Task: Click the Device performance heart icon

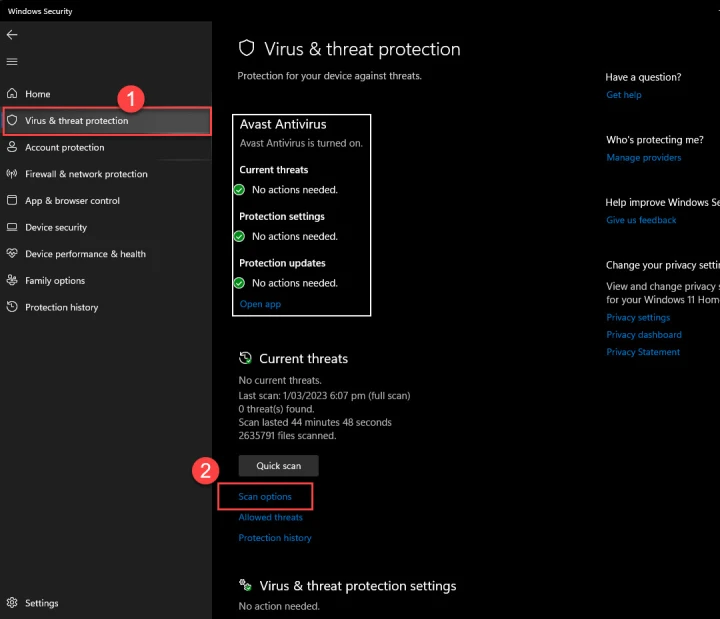Action: 12,253
